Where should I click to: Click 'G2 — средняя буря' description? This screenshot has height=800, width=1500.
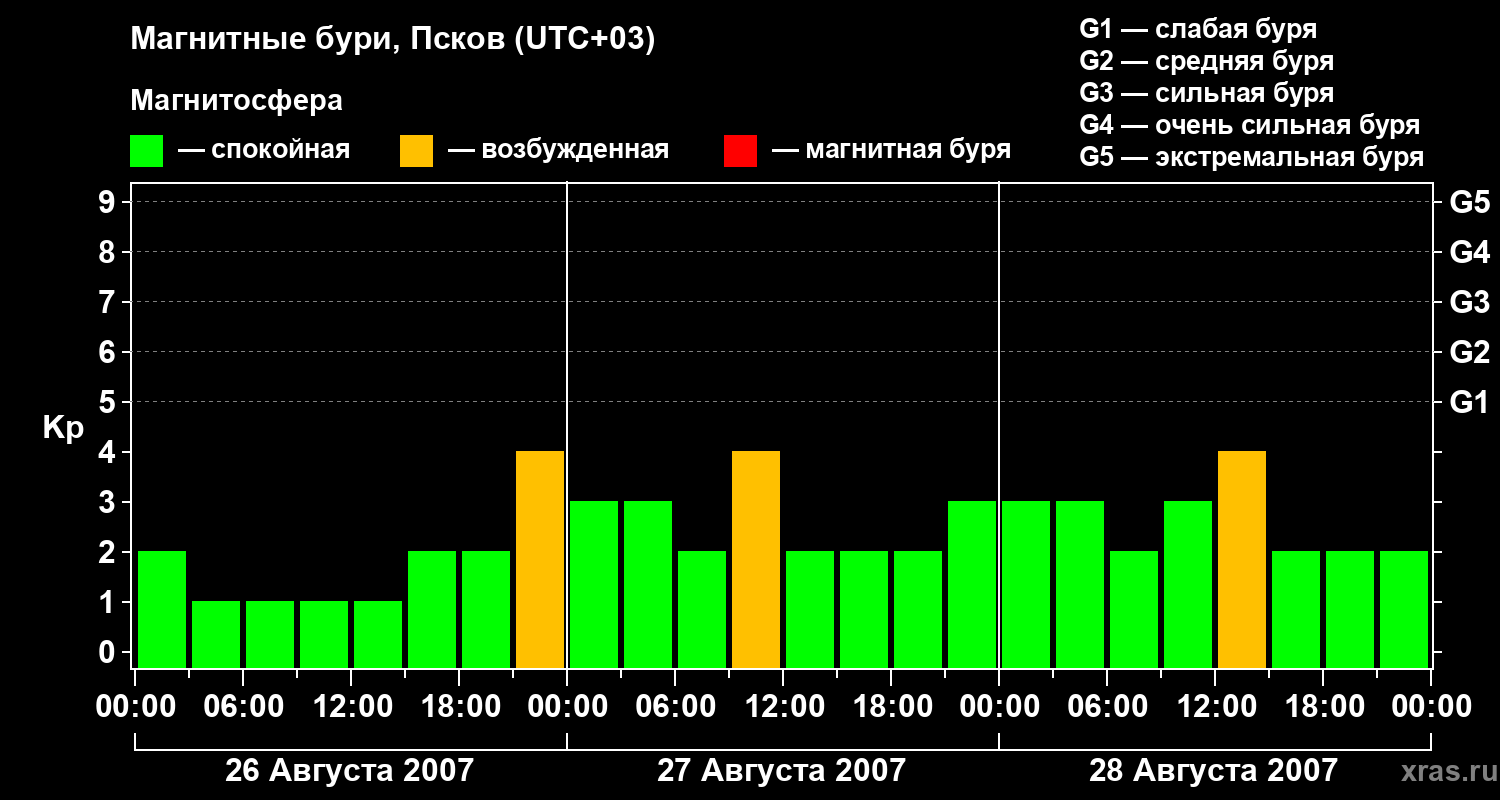(1206, 61)
